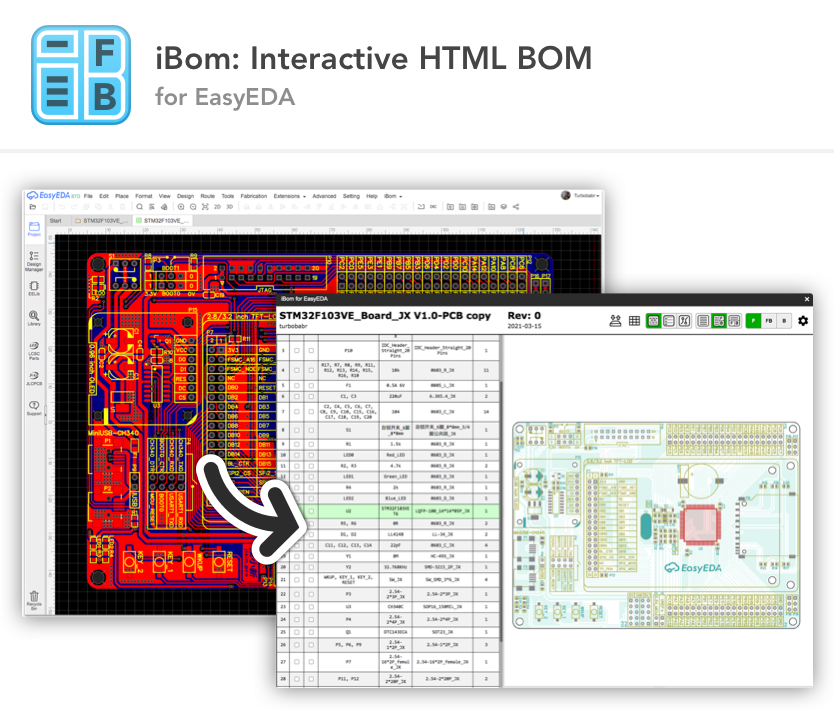Click the zoom out icon in toolbar
This screenshot has height=726, width=835.
point(193,207)
